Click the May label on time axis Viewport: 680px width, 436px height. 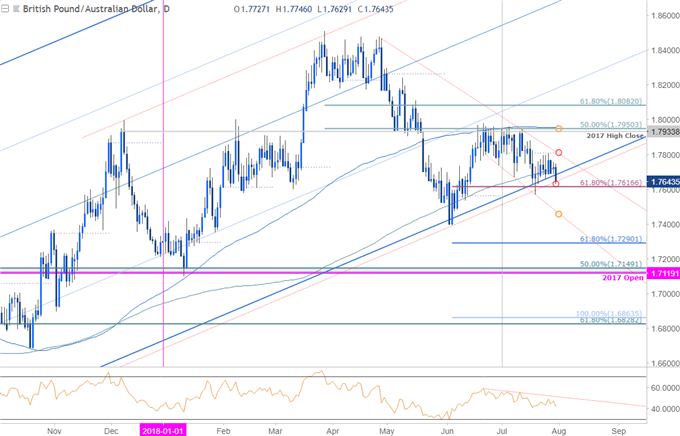(386, 431)
